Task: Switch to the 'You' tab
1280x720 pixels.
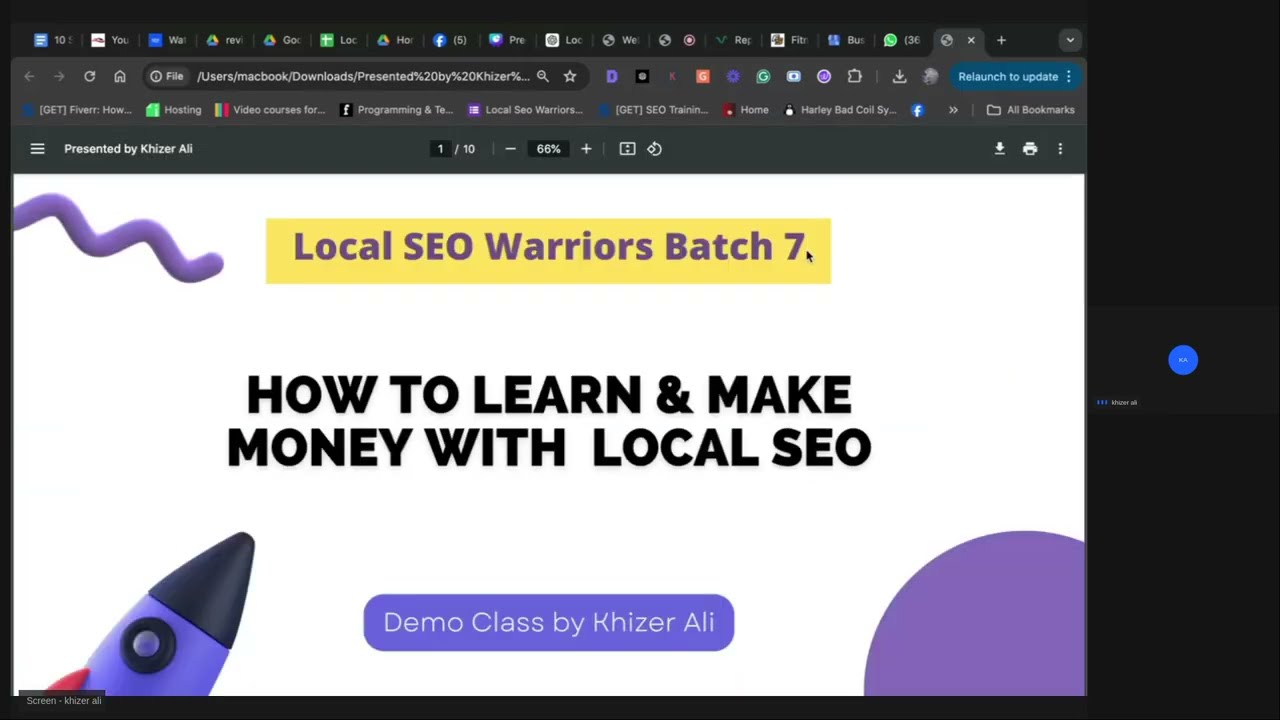Action: (110, 40)
